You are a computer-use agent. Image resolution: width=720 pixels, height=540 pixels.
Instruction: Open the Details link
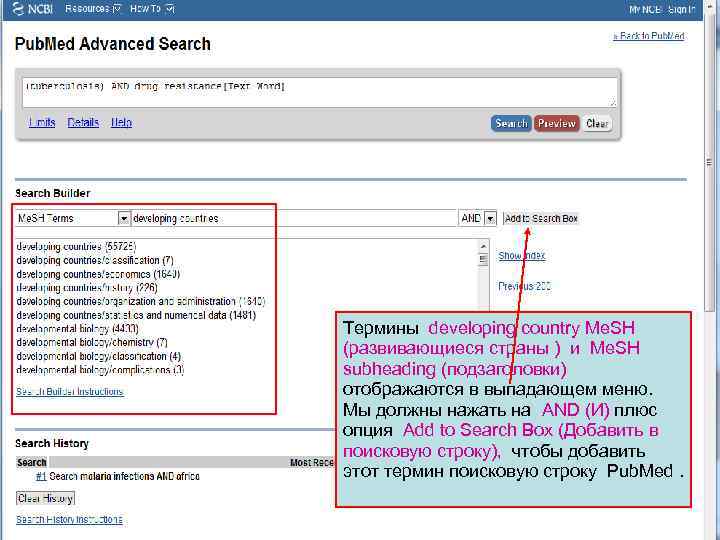click(x=83, y=123)
